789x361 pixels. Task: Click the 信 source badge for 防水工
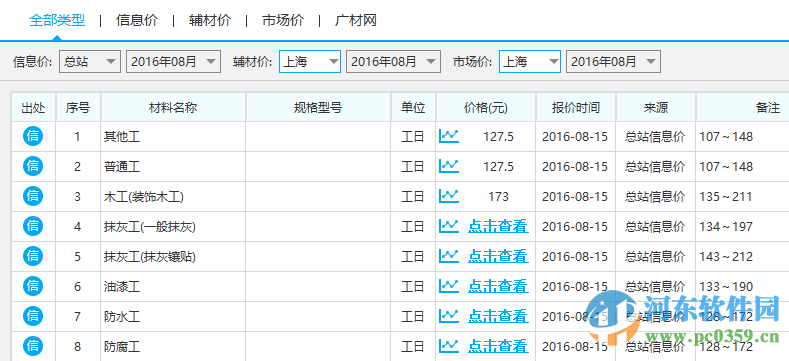pos(33,316)
